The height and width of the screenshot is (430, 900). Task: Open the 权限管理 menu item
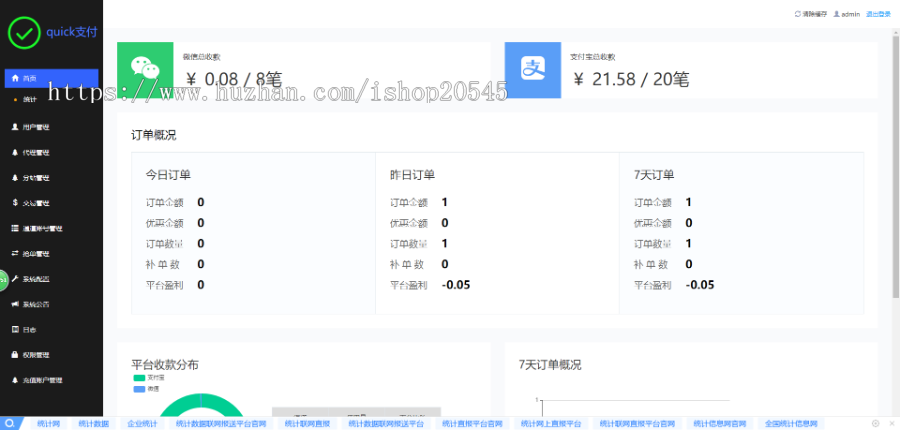click(x=36, y=355)
